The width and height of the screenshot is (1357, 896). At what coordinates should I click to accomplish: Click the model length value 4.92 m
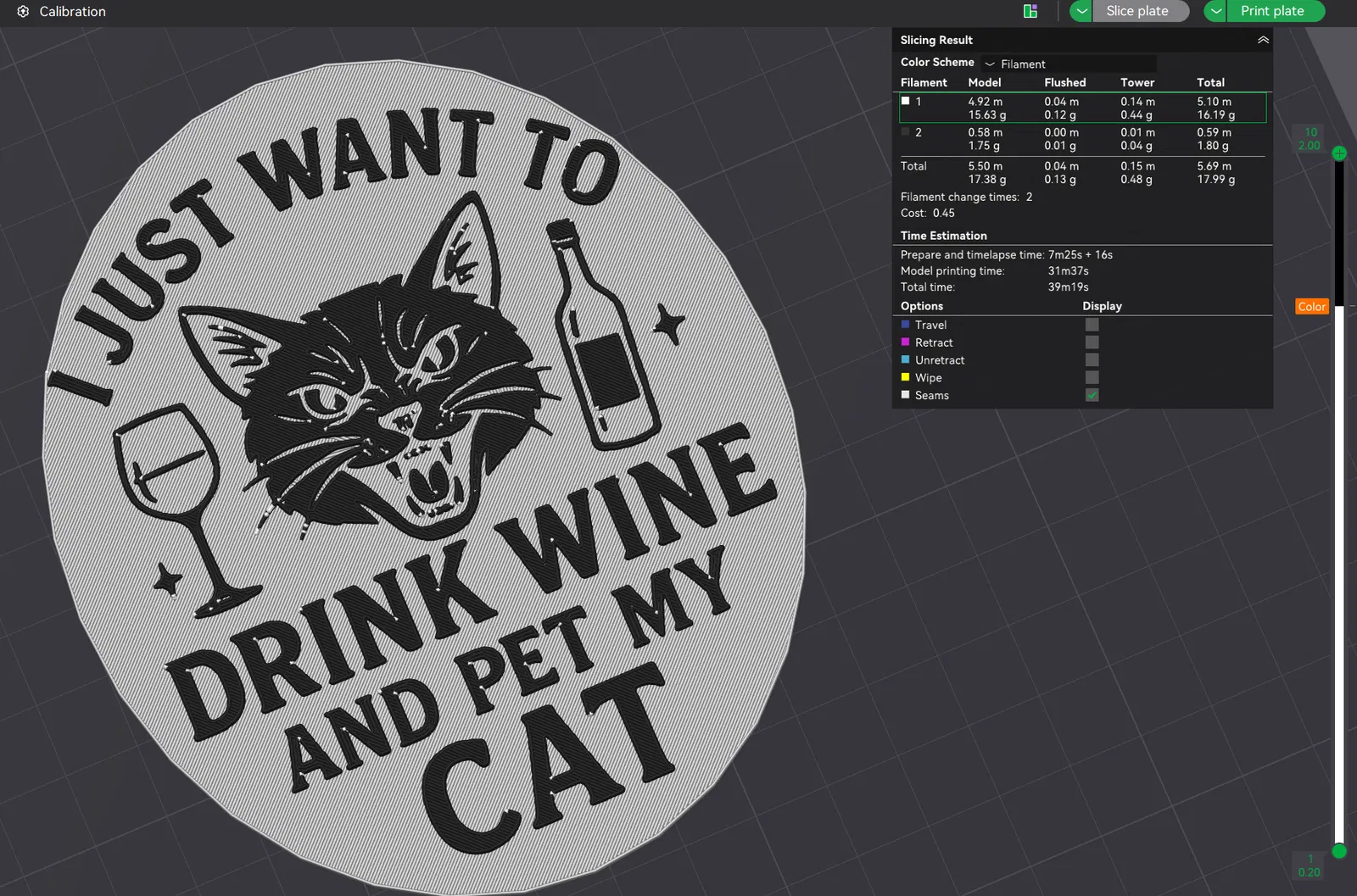pos(986,102)
